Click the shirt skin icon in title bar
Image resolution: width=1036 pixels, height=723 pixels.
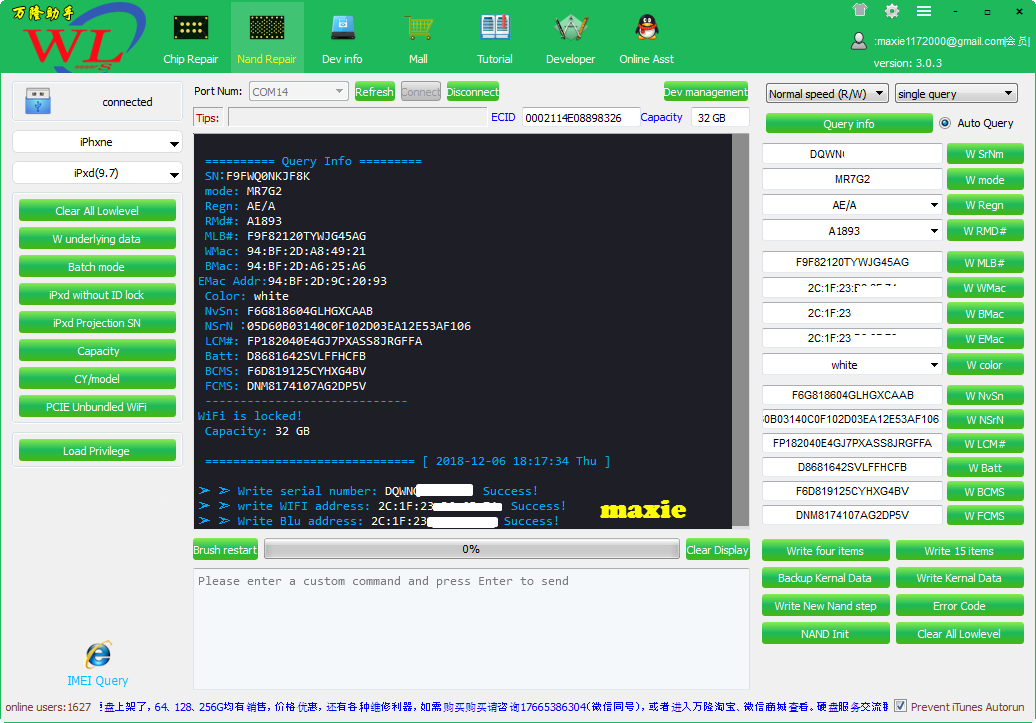click(860, 10)
